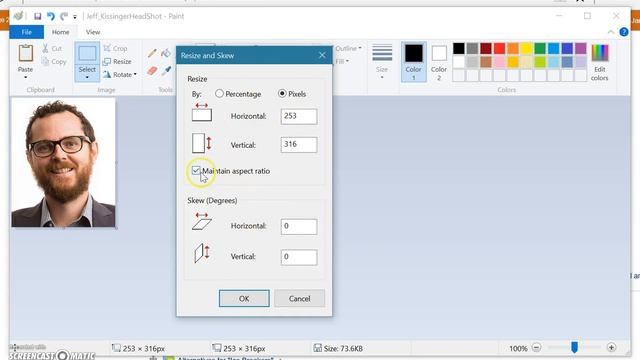
Task: Click the Resize command in ribbon
Action: click(x=117, y=62)
